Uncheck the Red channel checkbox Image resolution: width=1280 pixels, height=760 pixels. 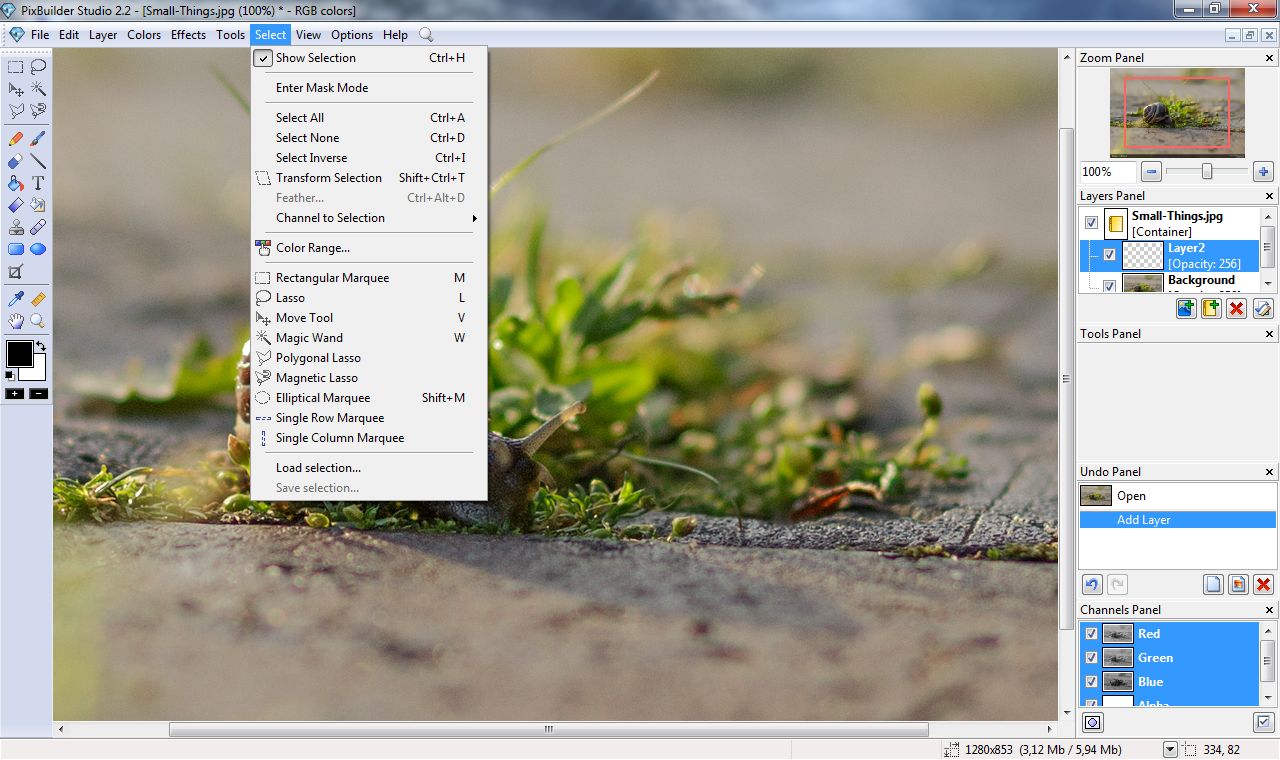coord(1092,633)
